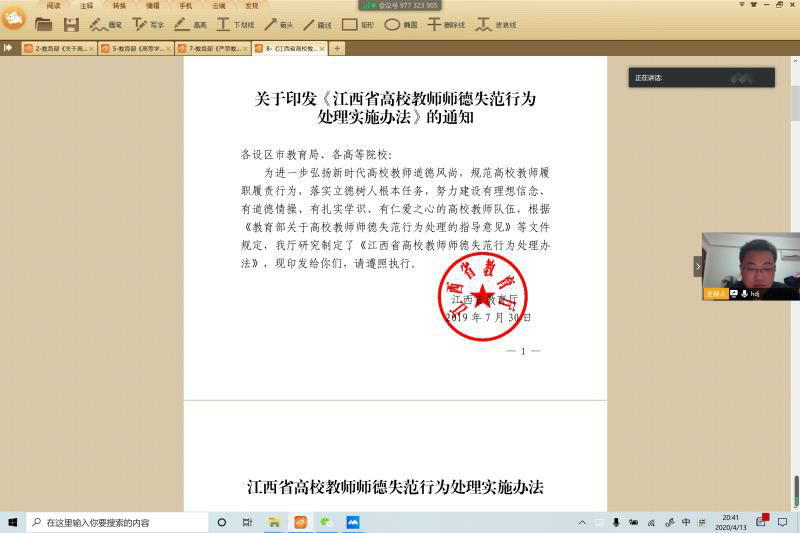Viewport: 800px width, 533px height.
Task: Select the 椭圆 ellipse tool
Action: [x=400, y=24]
